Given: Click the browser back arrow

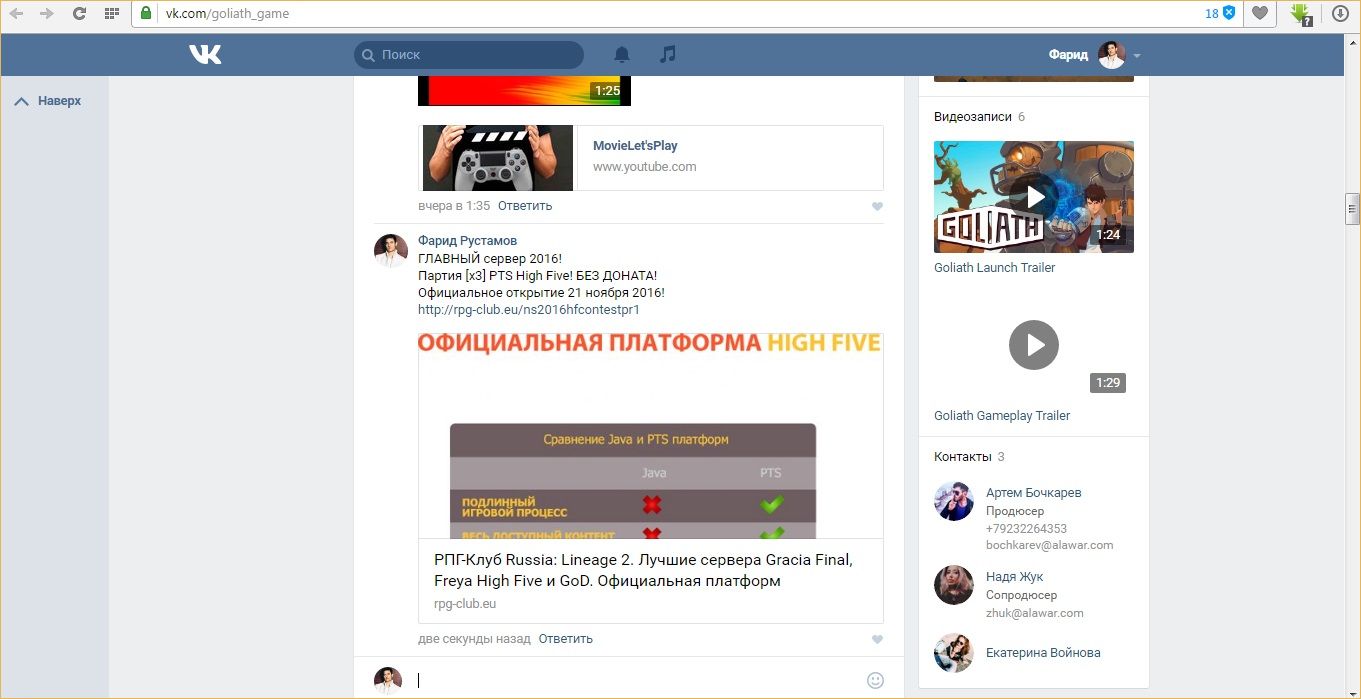Looking at the screenshot, I should pos(16,14).
